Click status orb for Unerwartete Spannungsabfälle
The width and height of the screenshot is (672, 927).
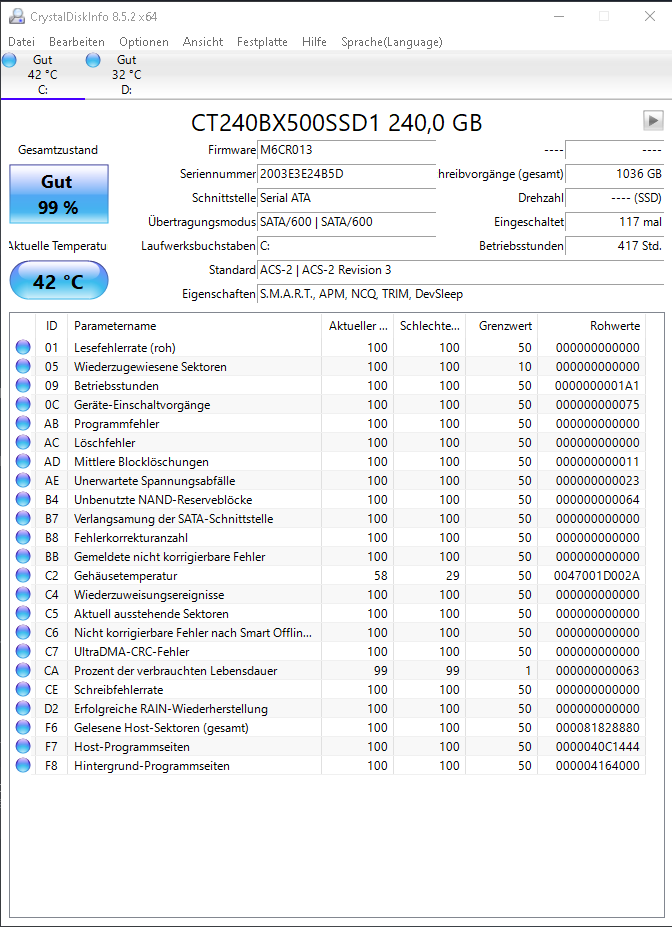23,481
